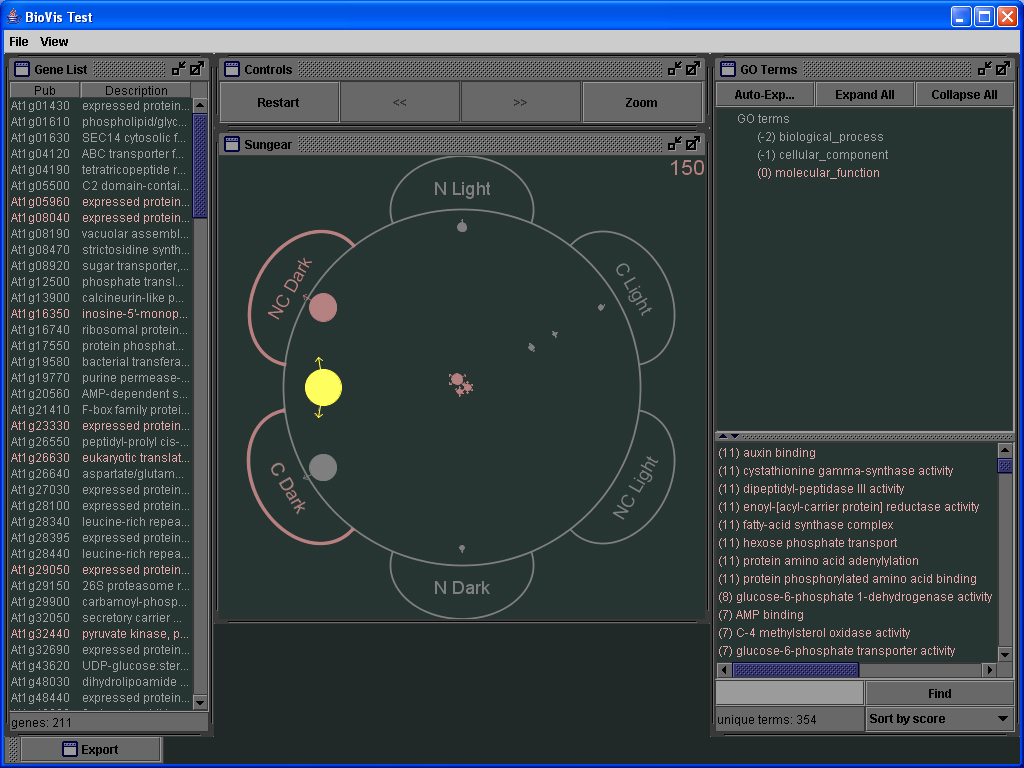Maximize the GO Terms panel
This screenshot has width=1024, height=768.
[x=1003, y=69]
